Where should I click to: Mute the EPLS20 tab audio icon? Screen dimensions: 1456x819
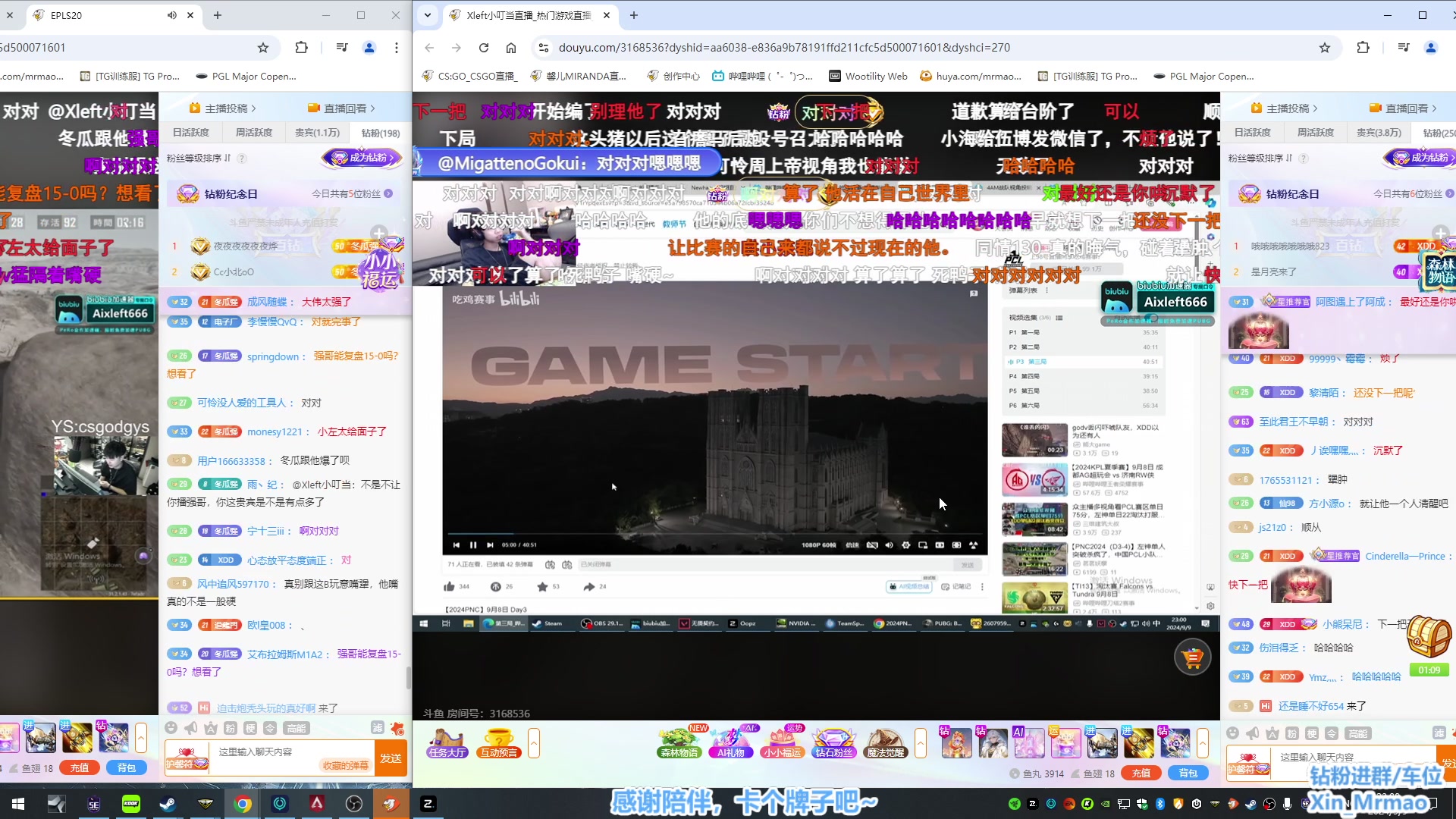pyautogui.click(x=172, y=15)
